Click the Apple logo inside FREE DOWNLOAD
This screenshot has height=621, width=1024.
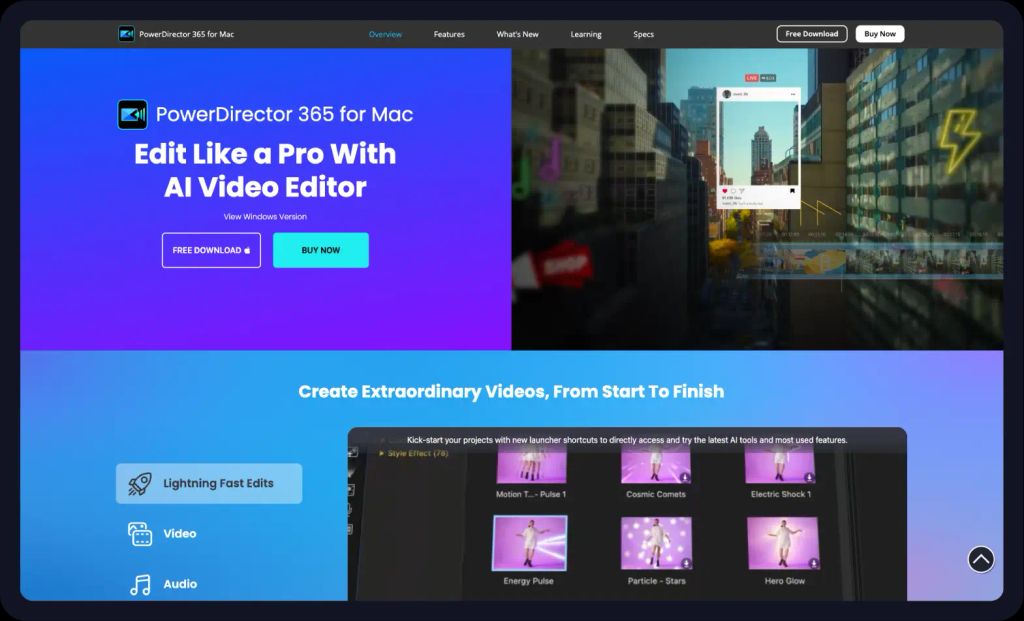point(247,250)
